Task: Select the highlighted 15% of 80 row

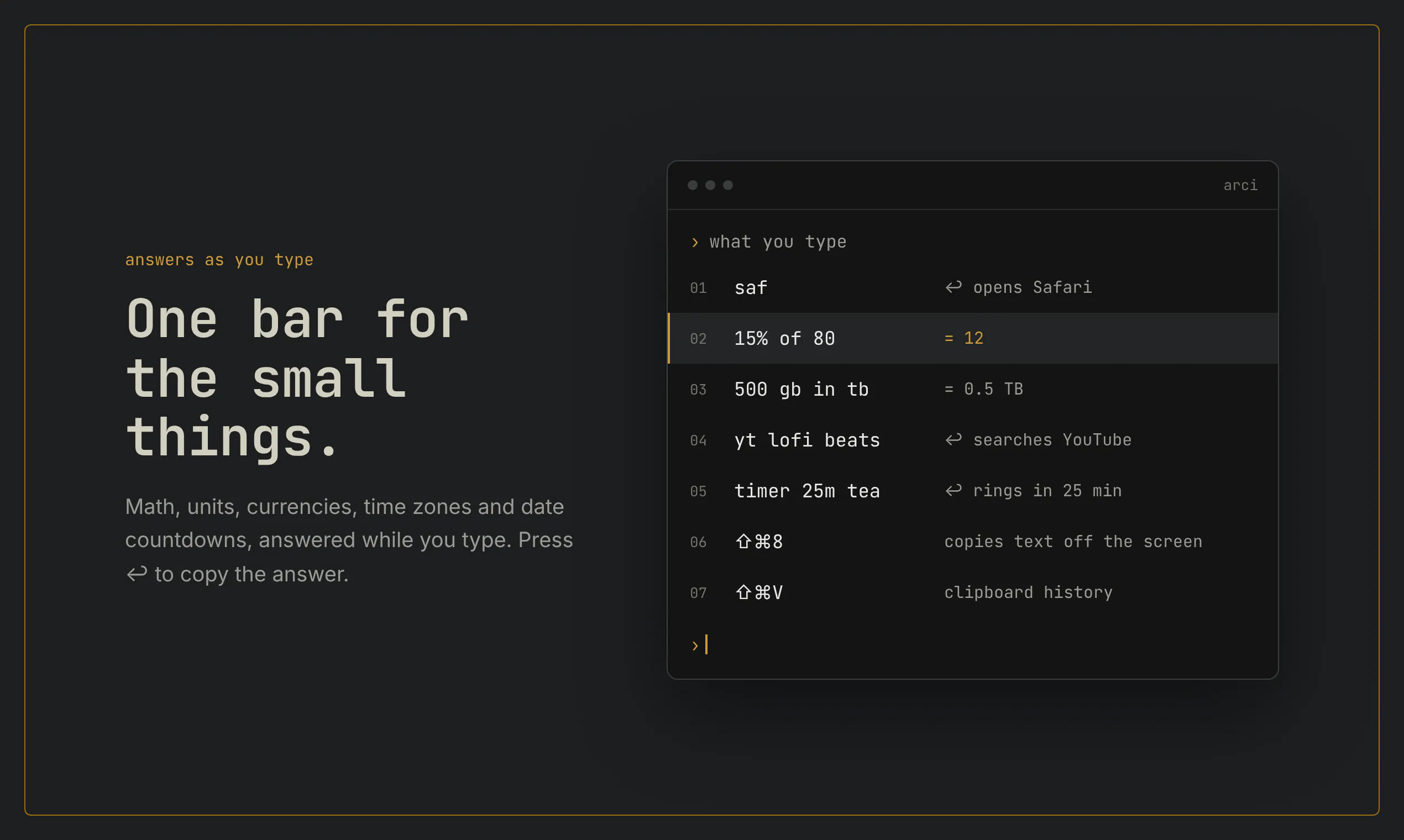Action: (x=973, y=339)
